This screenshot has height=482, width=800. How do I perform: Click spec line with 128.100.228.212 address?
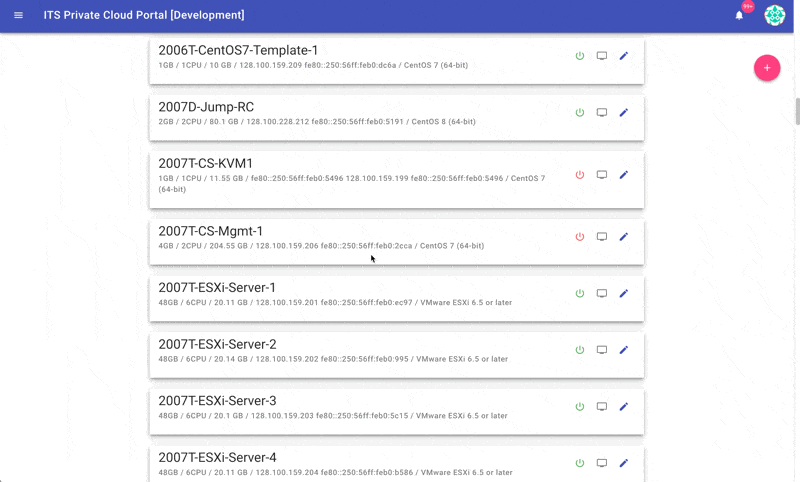click(x=317, y=122)
